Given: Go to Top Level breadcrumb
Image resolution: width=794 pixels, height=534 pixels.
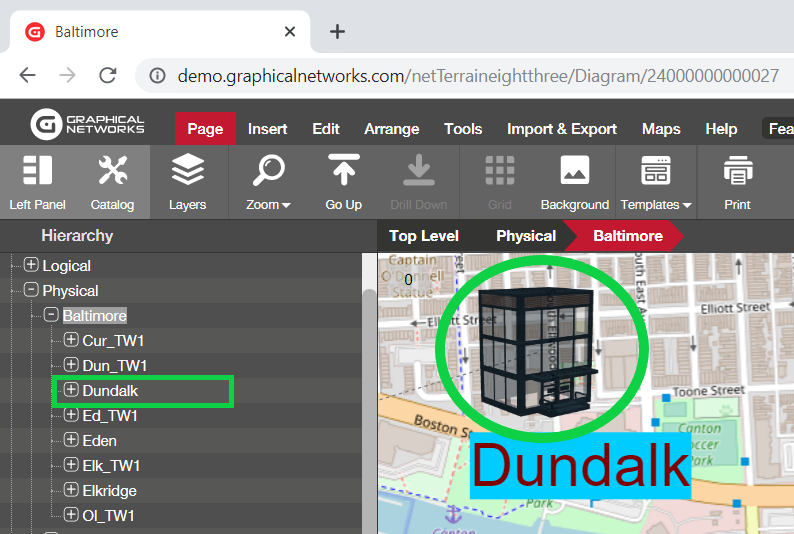Looking at the screenshot, I should (x=424, y=236).
